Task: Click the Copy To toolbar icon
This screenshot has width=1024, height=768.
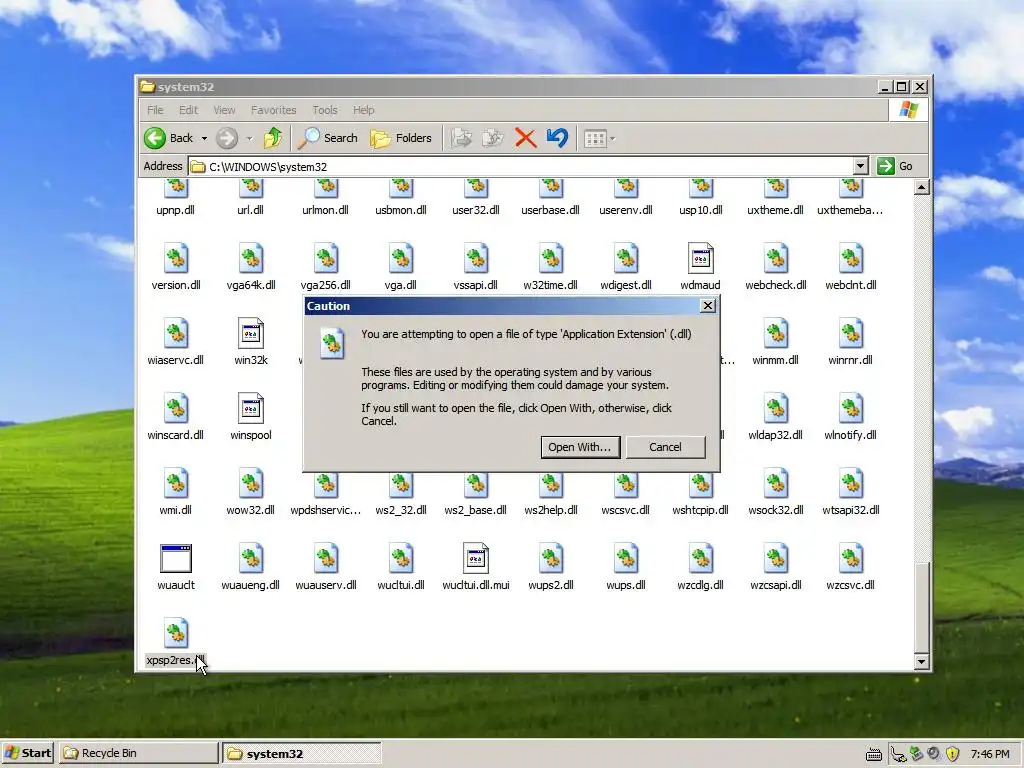Action: point(493,138)
